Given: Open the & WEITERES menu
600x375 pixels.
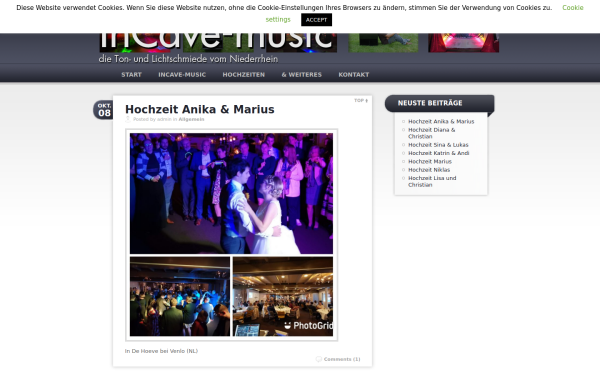Looking at the screenshot, I should [x=302, y=75].
